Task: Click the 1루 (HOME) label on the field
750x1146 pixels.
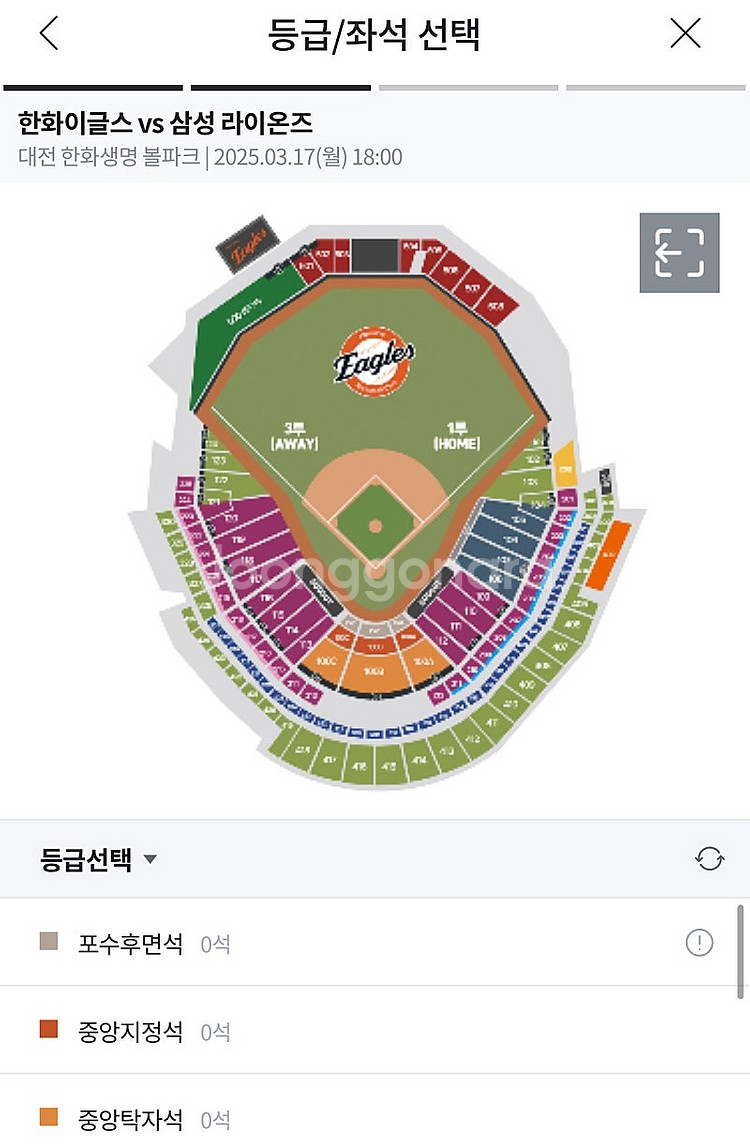Action: 456,437
